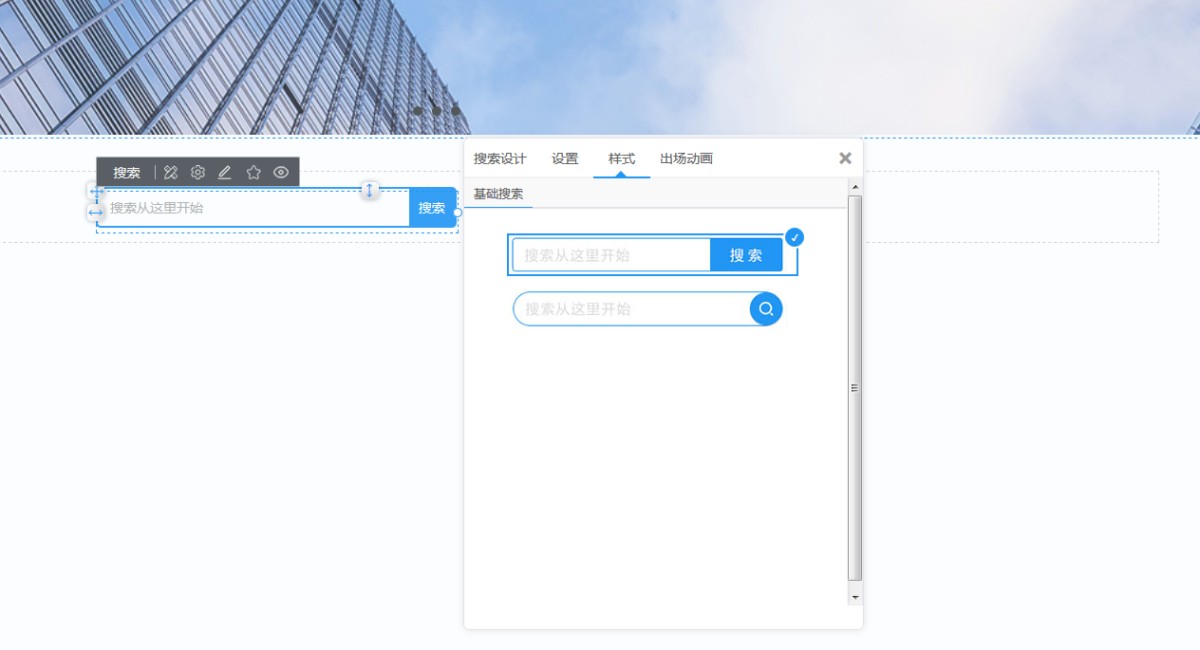Click the pencil edit icon in toolbar

[x=225, y=173]
